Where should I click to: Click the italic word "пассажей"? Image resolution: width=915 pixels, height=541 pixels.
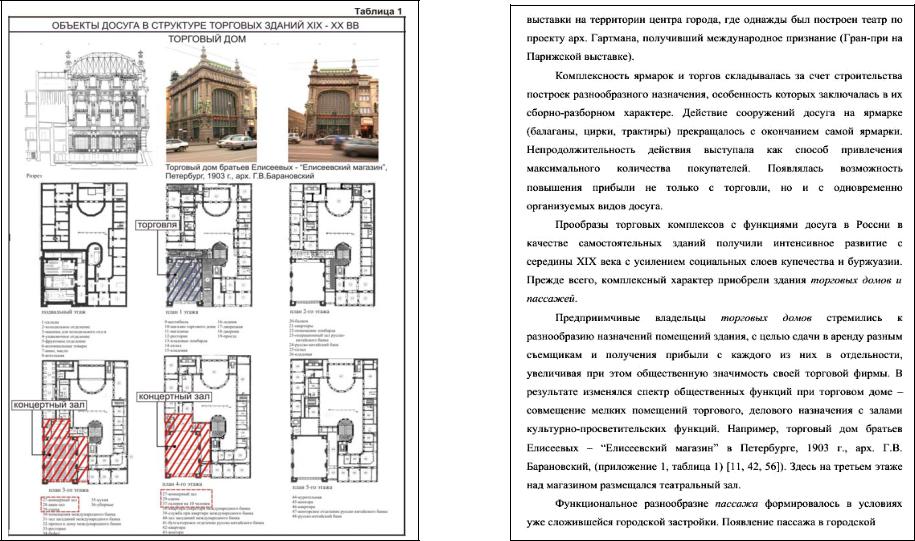tap(551, 299)
